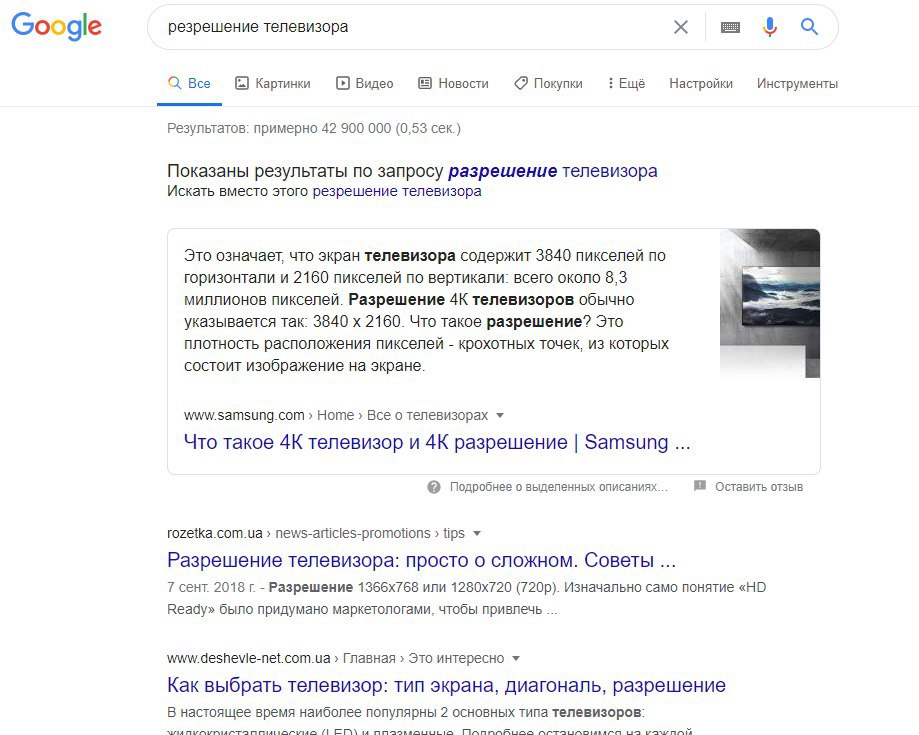The height and width of the screenshot is (735, 919).
Task: Click corrected query 'разрешение телевизора' link
Action: (x=553, y=171)
